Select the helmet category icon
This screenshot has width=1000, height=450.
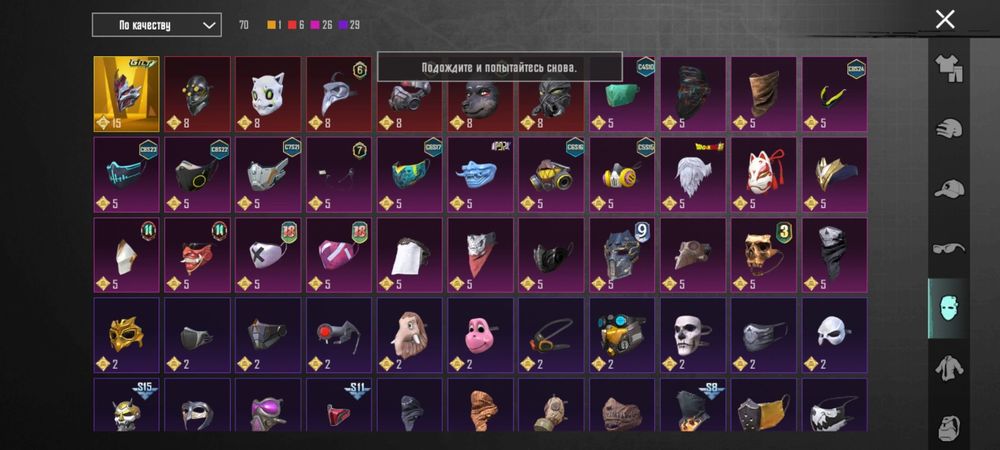click(x=948, y=128)
